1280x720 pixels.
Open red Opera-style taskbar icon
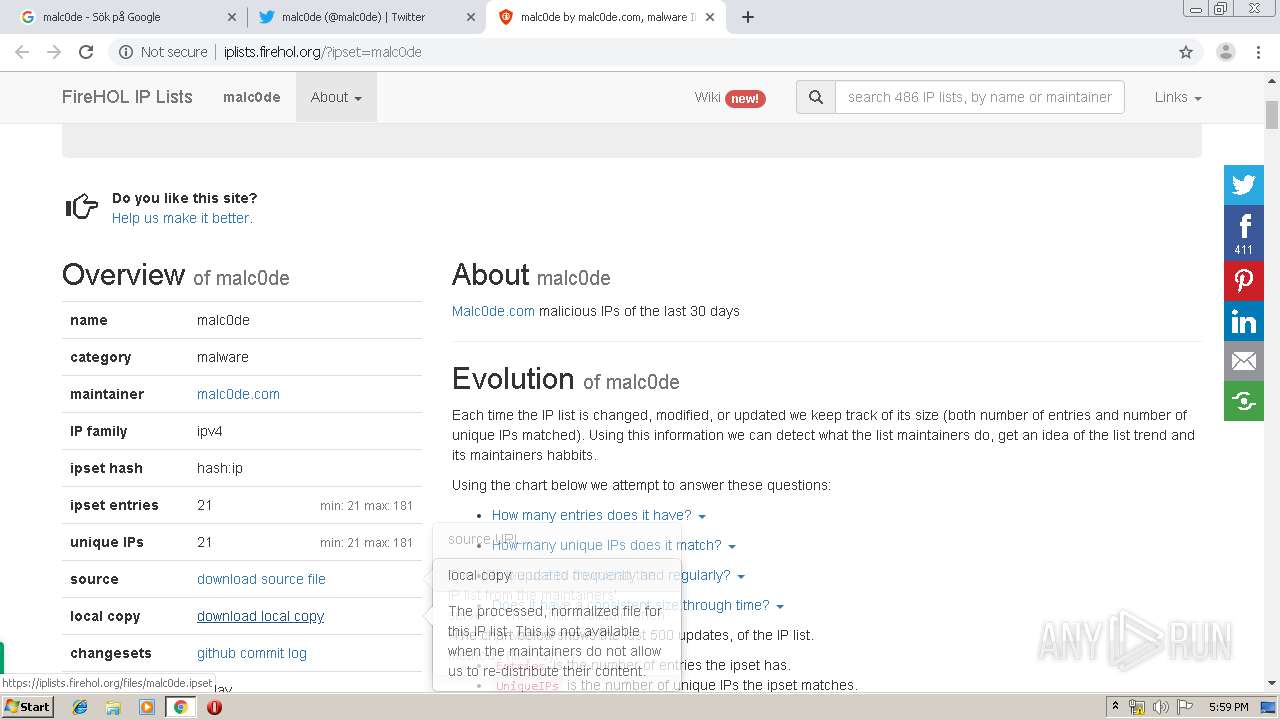point(214,707)
